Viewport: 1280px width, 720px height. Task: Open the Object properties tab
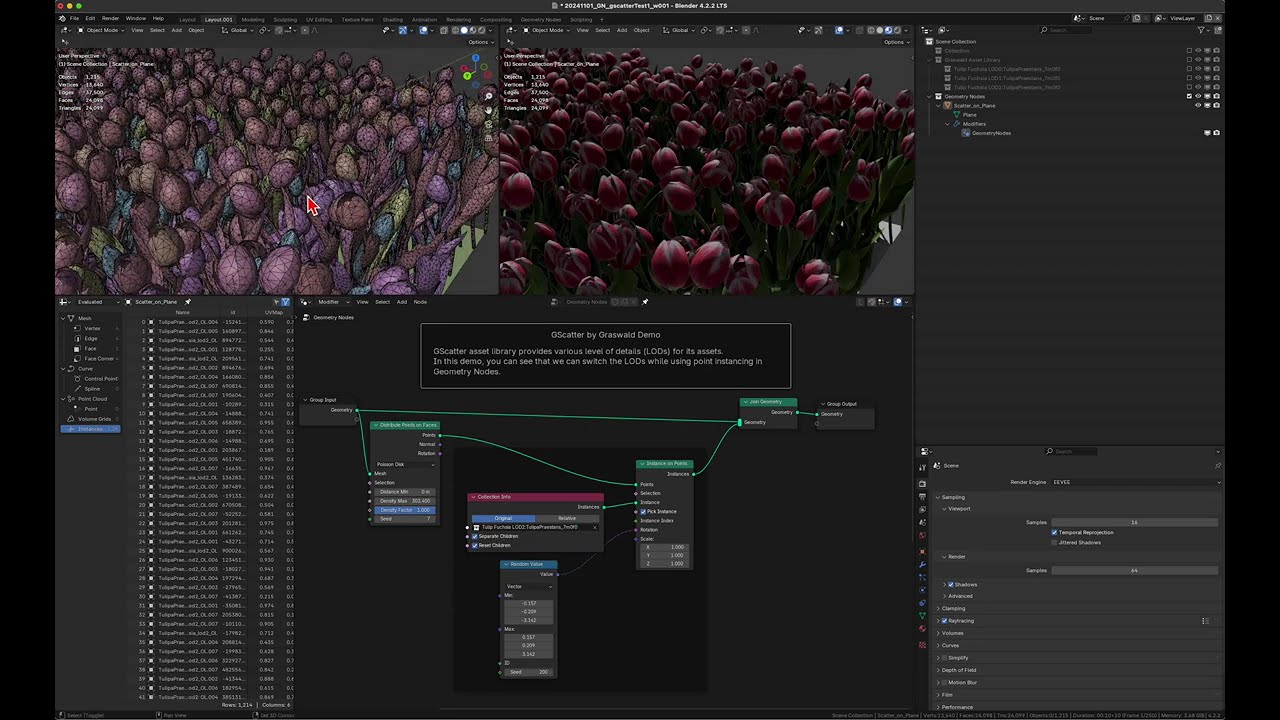[x=922, y=552]
